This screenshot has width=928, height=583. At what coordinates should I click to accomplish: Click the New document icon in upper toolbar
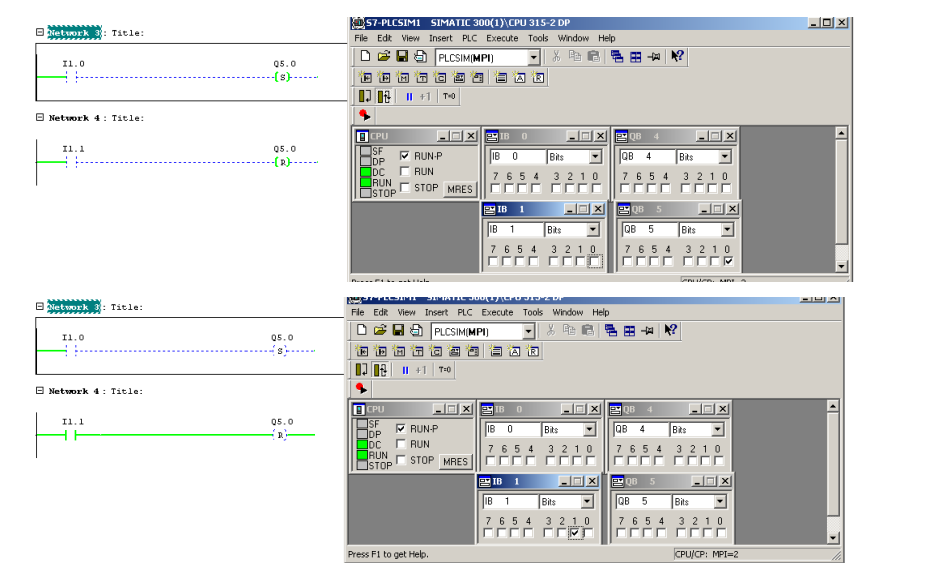tap(365, 57)
